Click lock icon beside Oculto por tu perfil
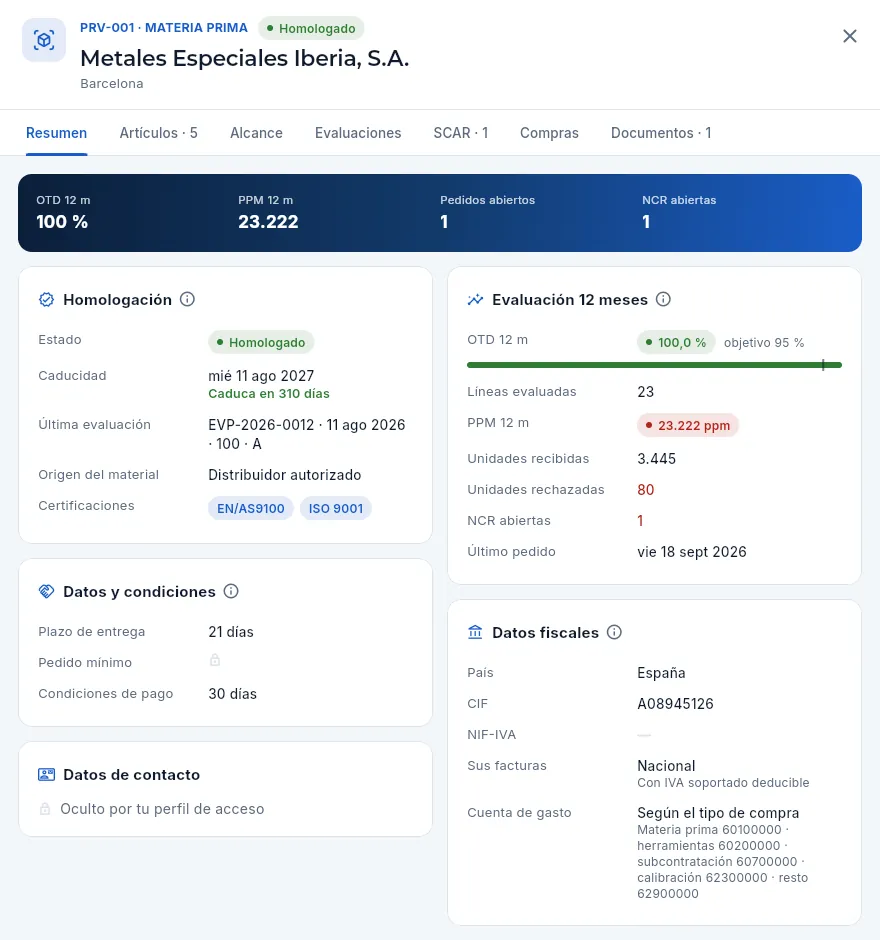The image size is (880, 940). tap(45, 809)
